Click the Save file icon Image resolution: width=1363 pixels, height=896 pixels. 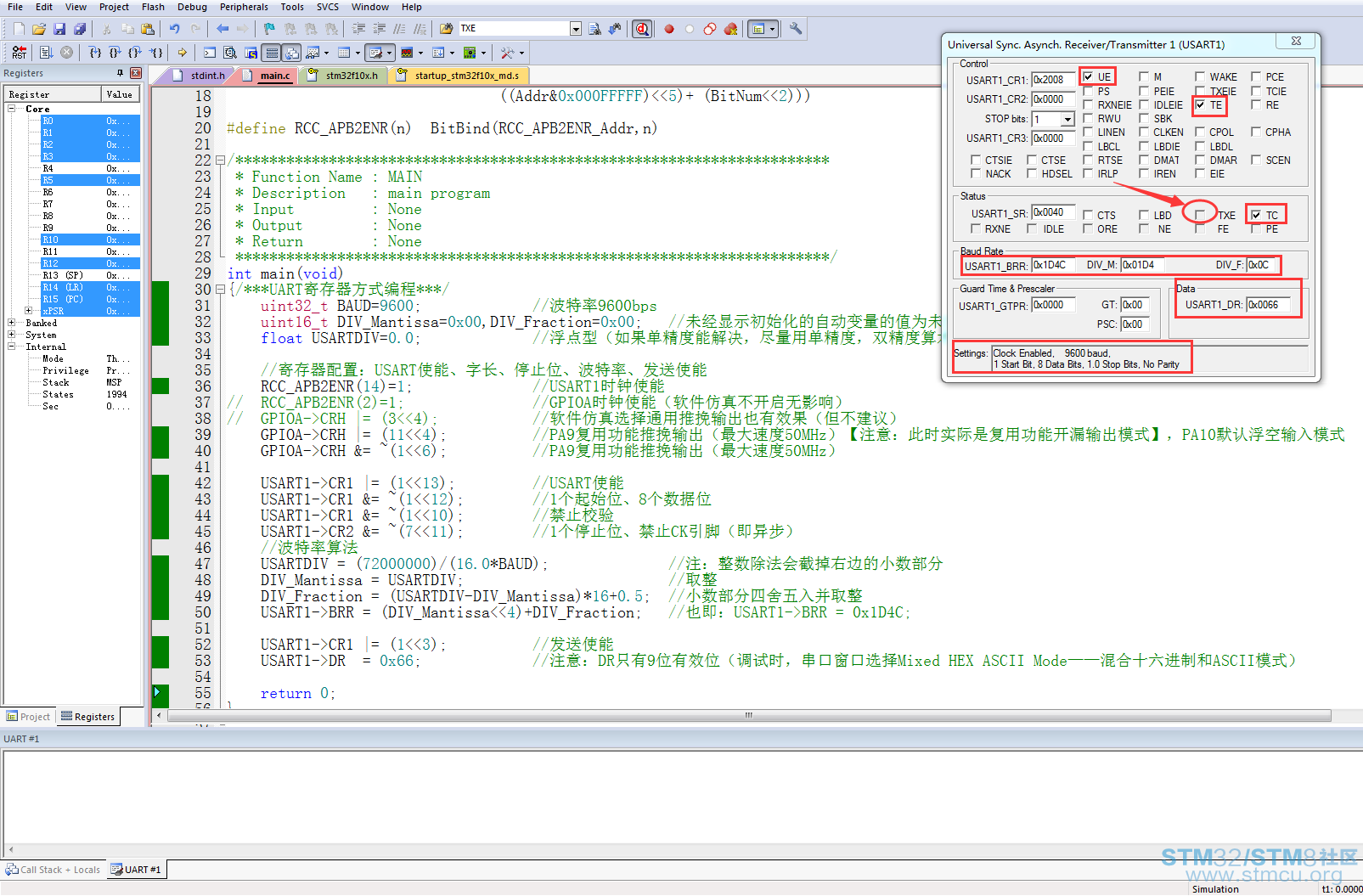pos(59,29)
